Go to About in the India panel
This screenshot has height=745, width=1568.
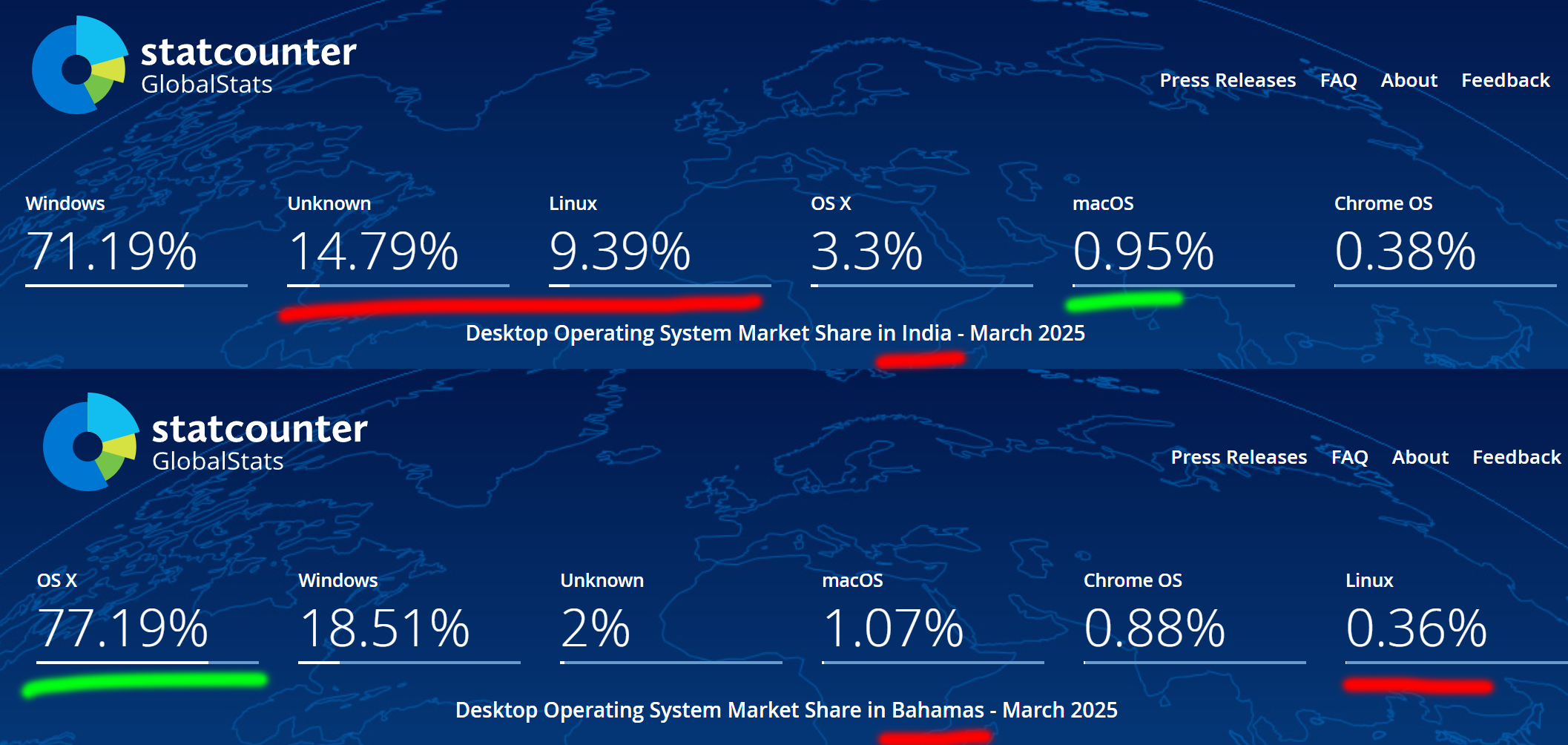tap(1409, 80)
